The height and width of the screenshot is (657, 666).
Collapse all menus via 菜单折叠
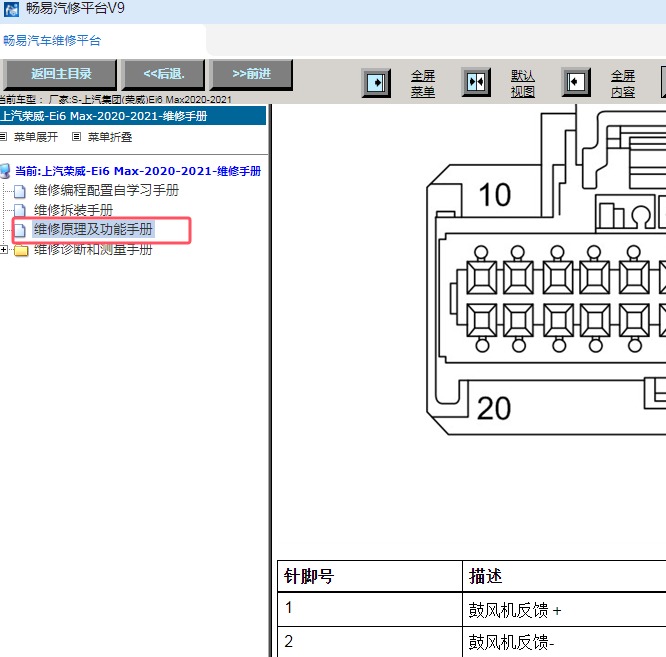click(110, 137)
